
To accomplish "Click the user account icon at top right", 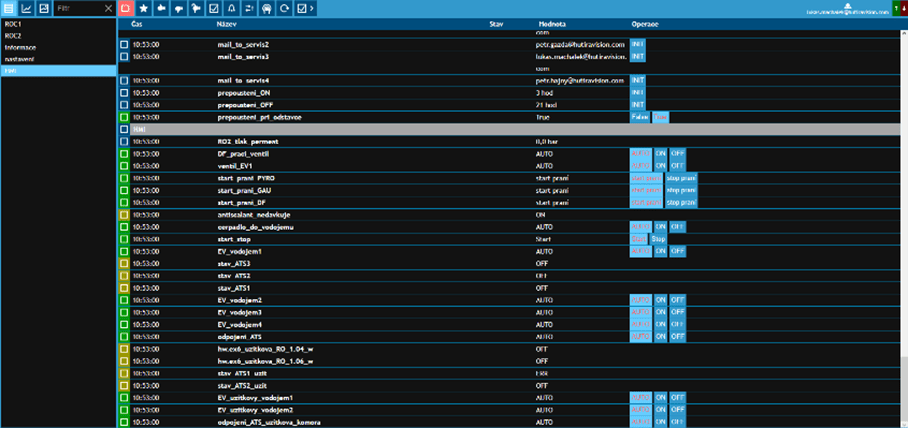I will coord(848,7).
